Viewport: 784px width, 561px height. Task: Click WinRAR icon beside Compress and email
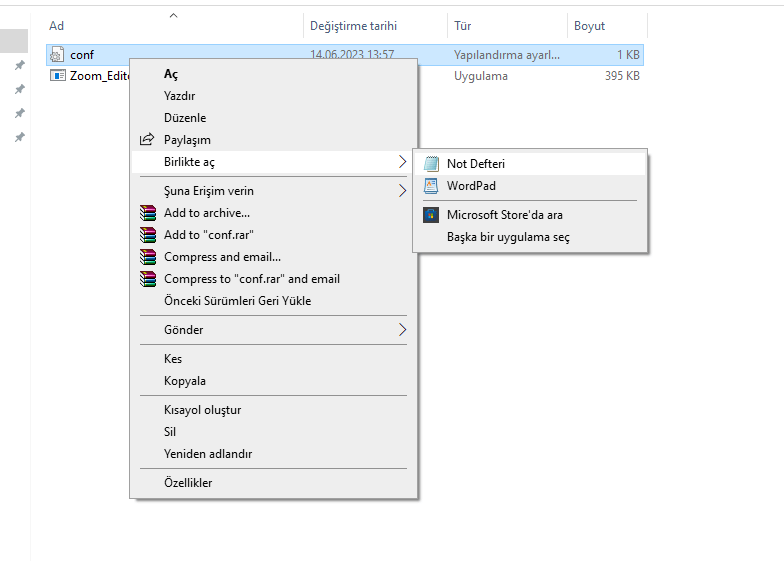pyautogui.click(x=148, y=256)
